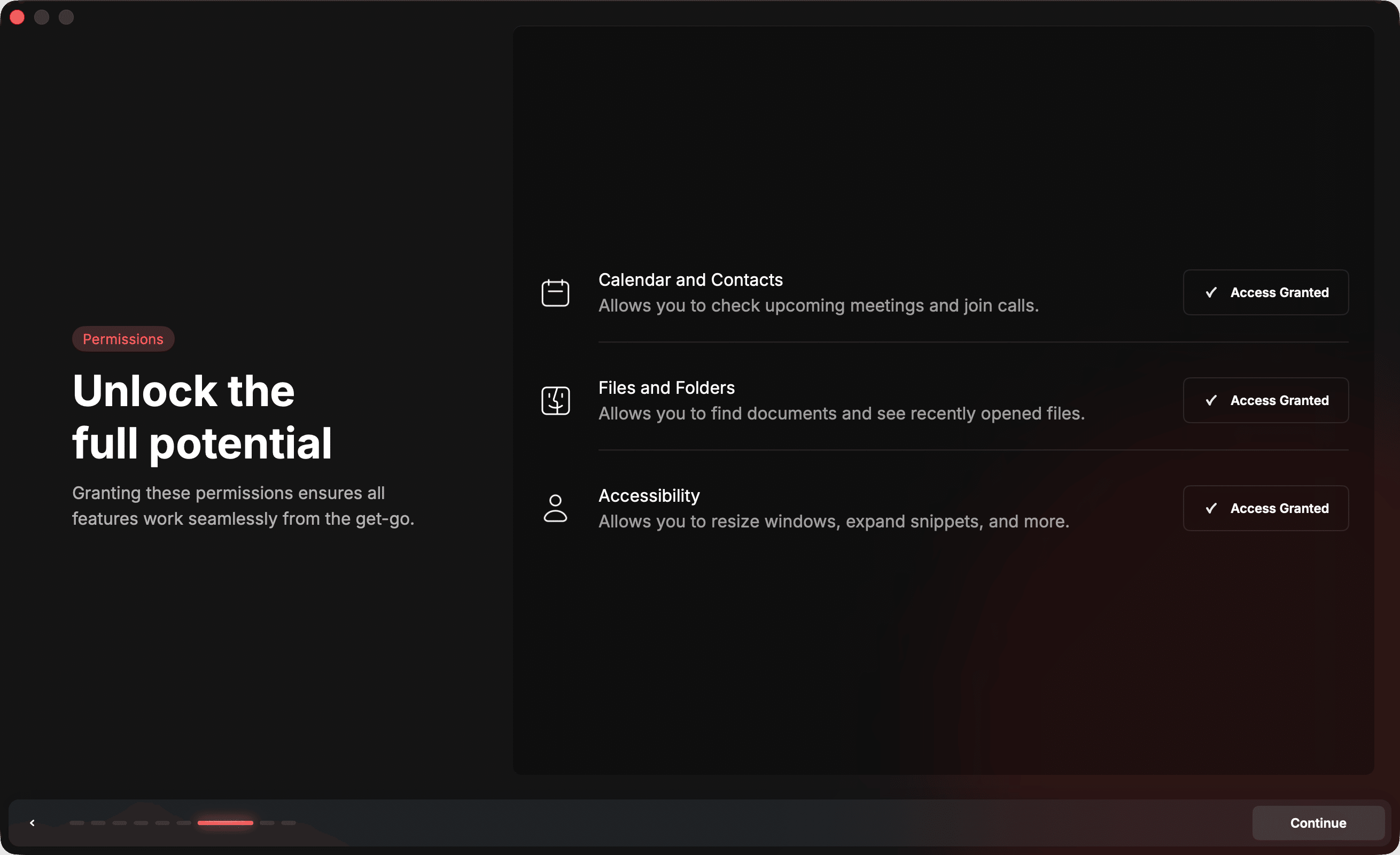This screenshot has height=855, width=1400.
Task: Click the checkmark in Files Access Granted
Action: [x=1211, y=400]
